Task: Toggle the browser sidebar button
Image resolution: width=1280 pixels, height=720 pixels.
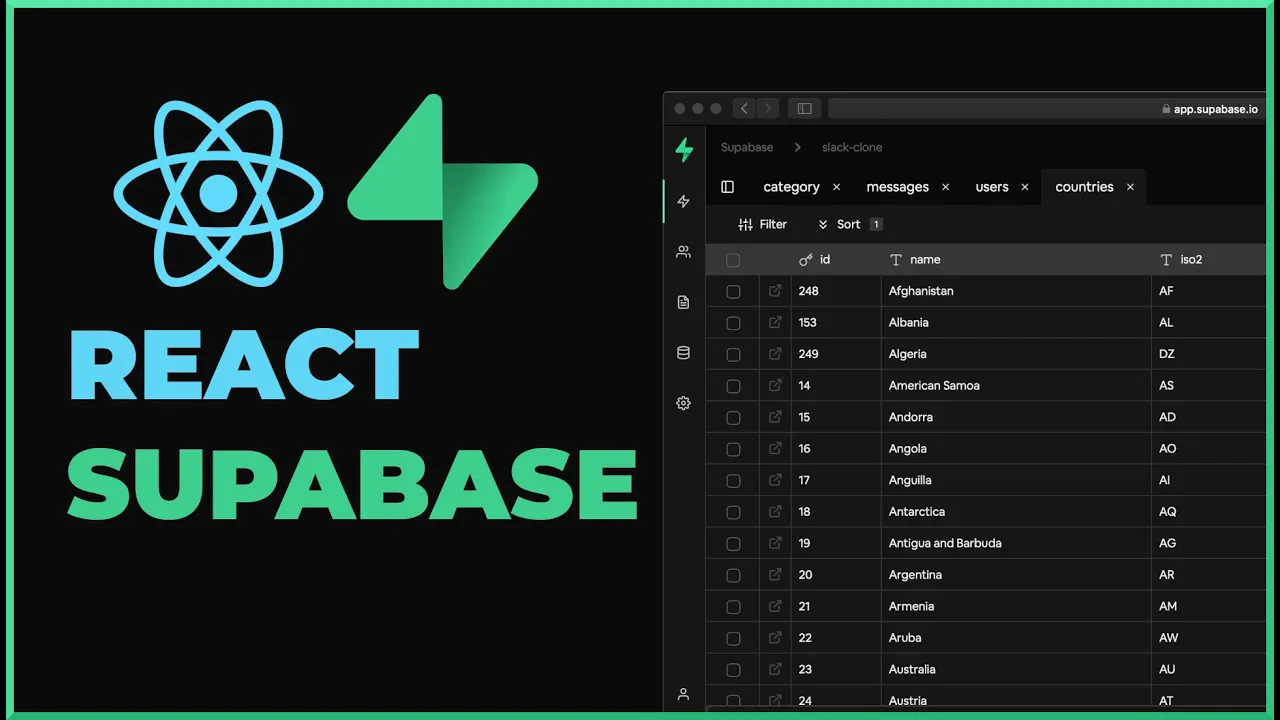Action: [x=804, y=108]
